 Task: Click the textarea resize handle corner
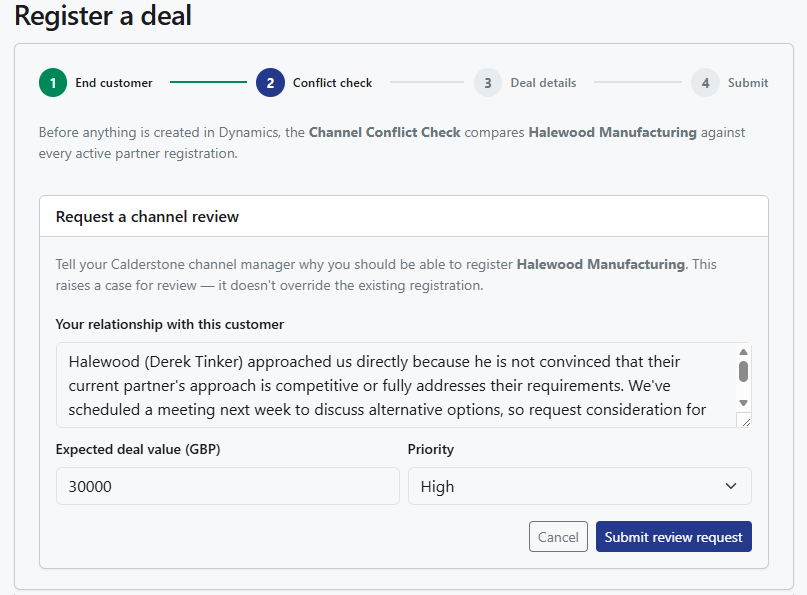click(x=746, y=422)
